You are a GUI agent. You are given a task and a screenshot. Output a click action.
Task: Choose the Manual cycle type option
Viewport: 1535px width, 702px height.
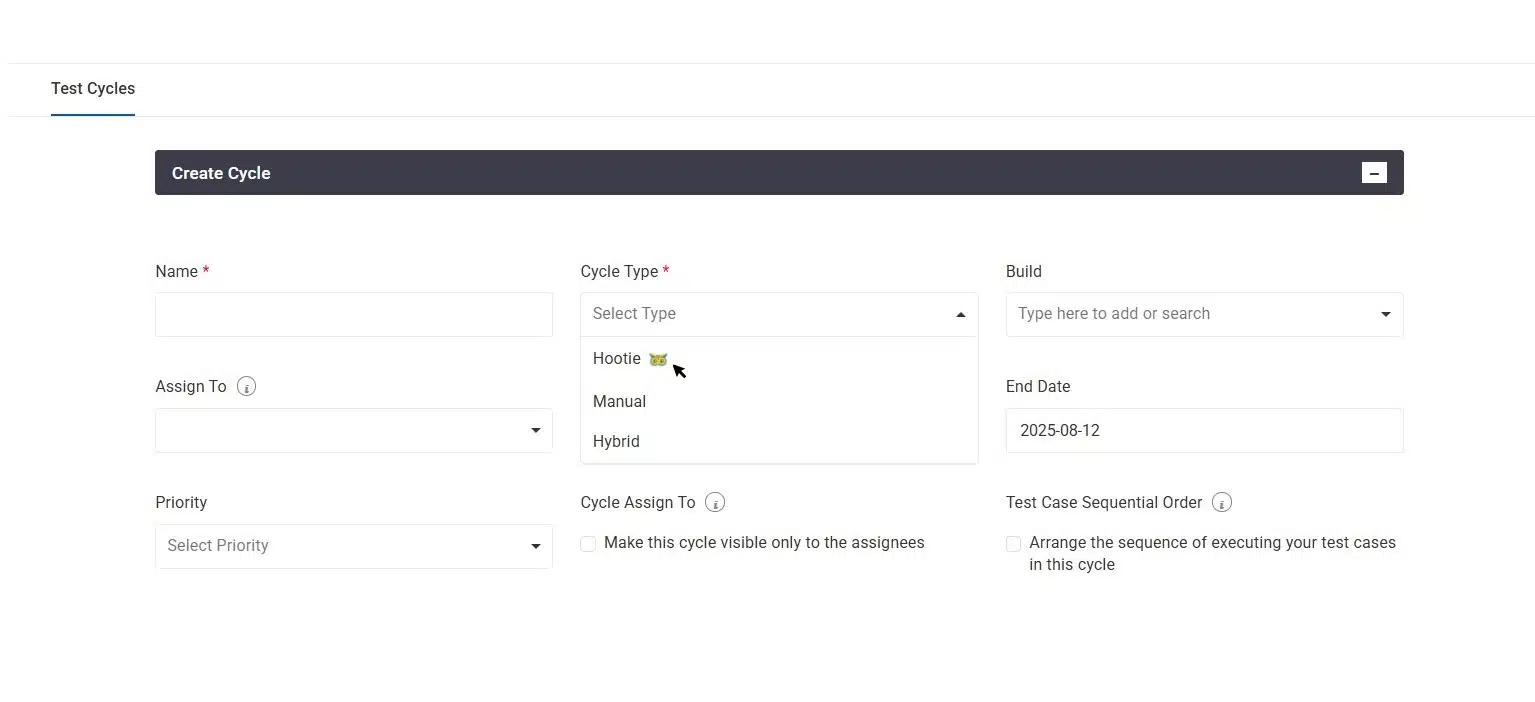tap(779, 401)
